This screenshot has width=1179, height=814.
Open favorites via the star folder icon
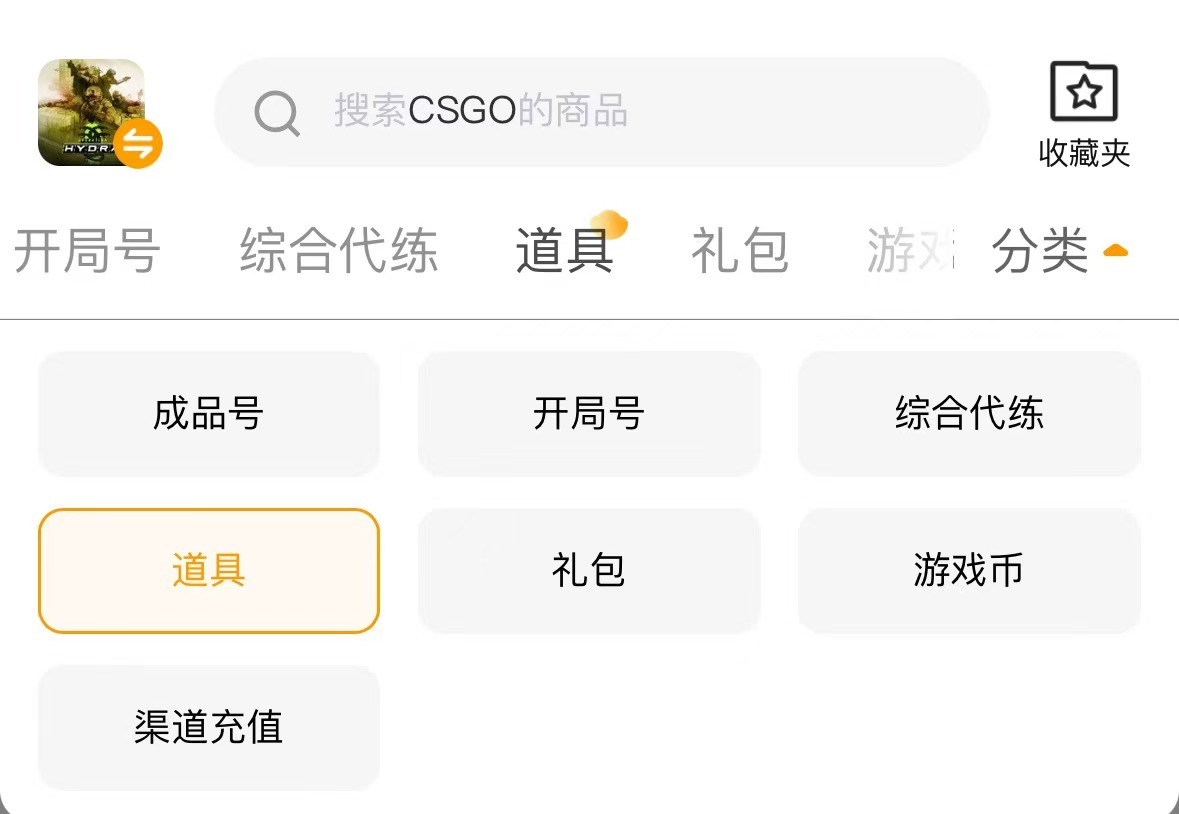click(x=1084, y=93)
